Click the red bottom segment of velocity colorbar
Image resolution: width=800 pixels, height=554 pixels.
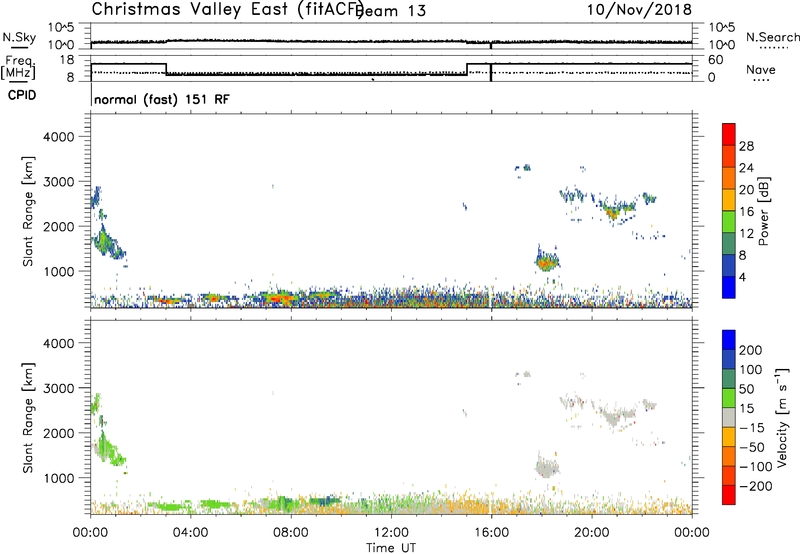pos(729,495)
